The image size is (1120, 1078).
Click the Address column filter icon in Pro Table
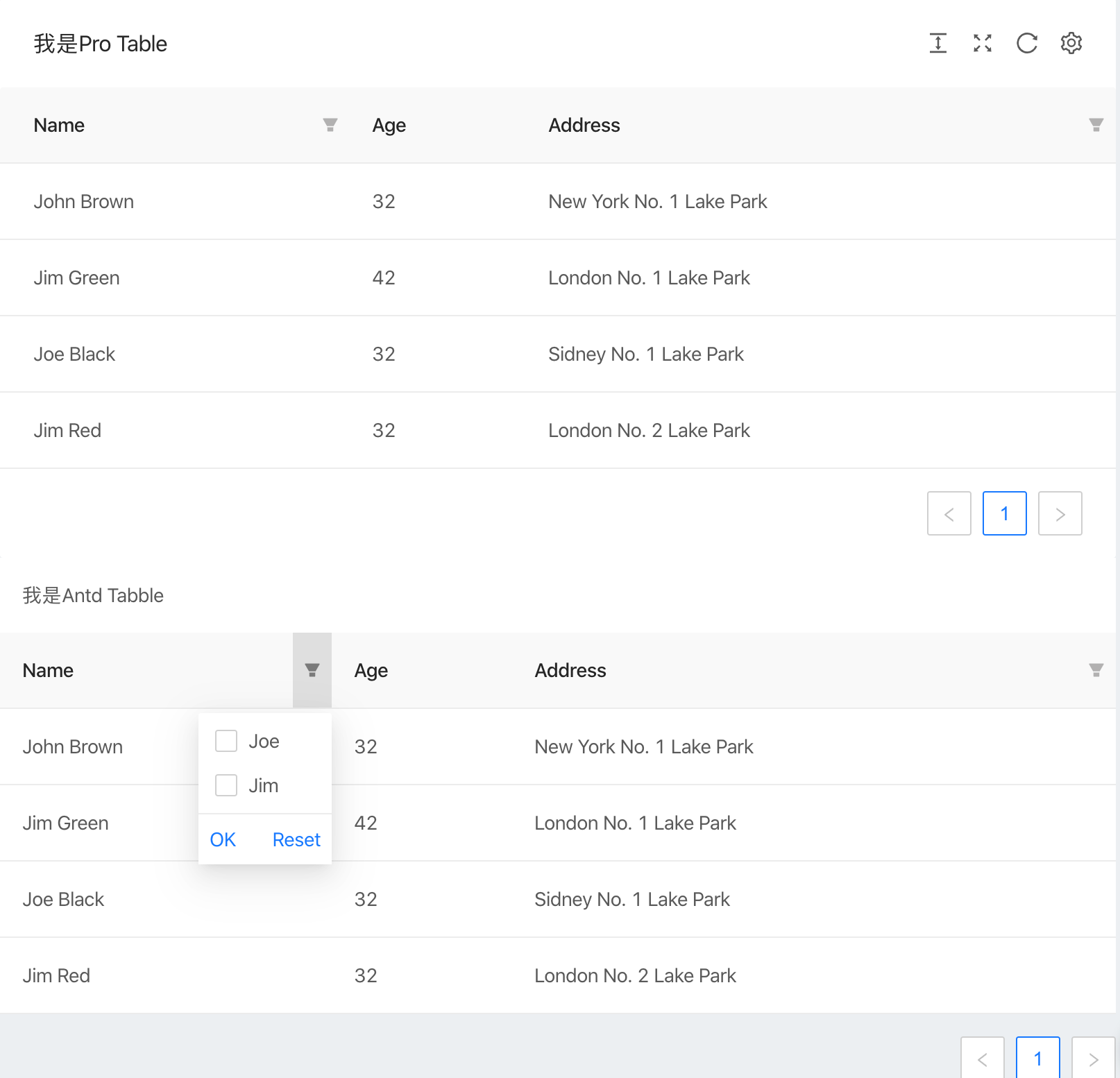pyautogui.click(x=1095, y=125)
